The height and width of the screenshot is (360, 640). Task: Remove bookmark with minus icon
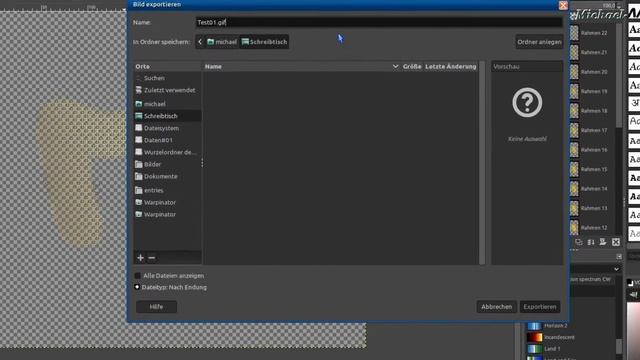pos(152,258)
